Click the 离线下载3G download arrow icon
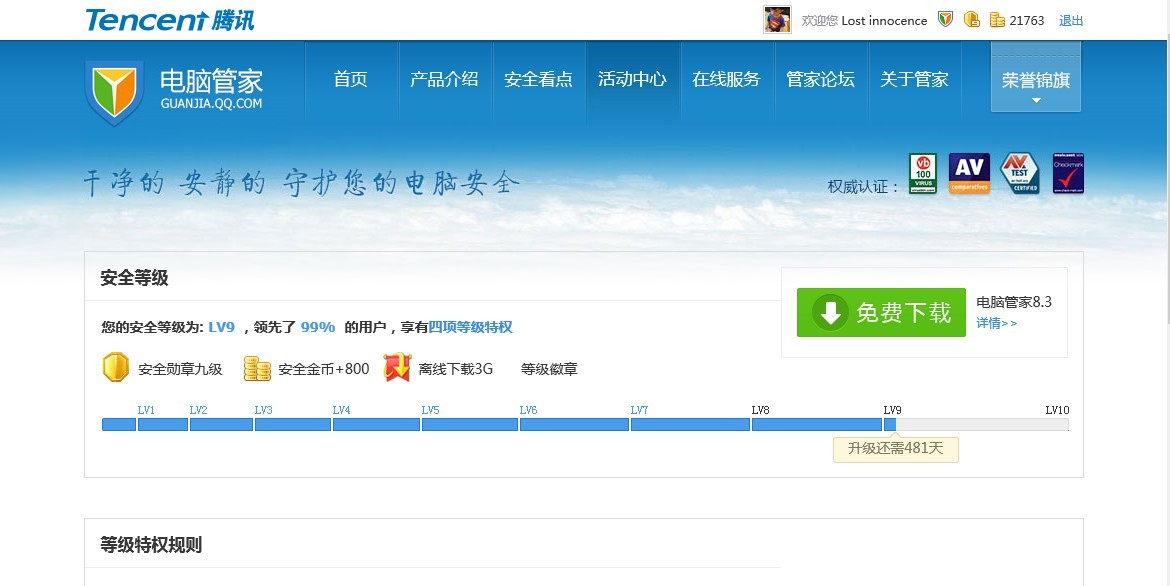 [397, 368]
